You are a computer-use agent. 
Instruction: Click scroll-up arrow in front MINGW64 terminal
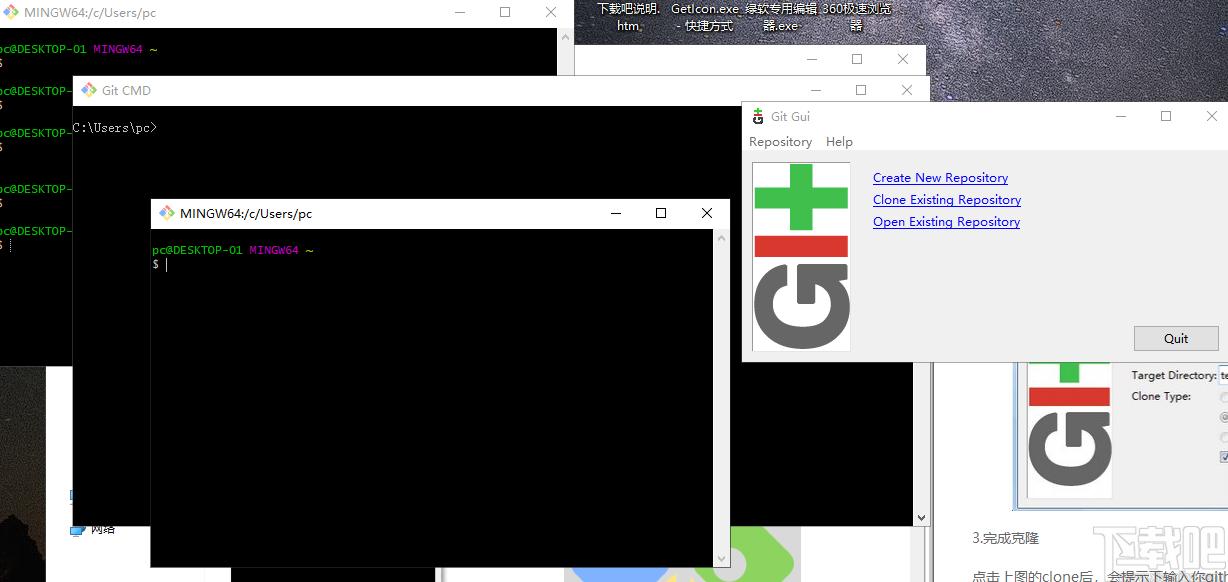(x=721, y=237)
